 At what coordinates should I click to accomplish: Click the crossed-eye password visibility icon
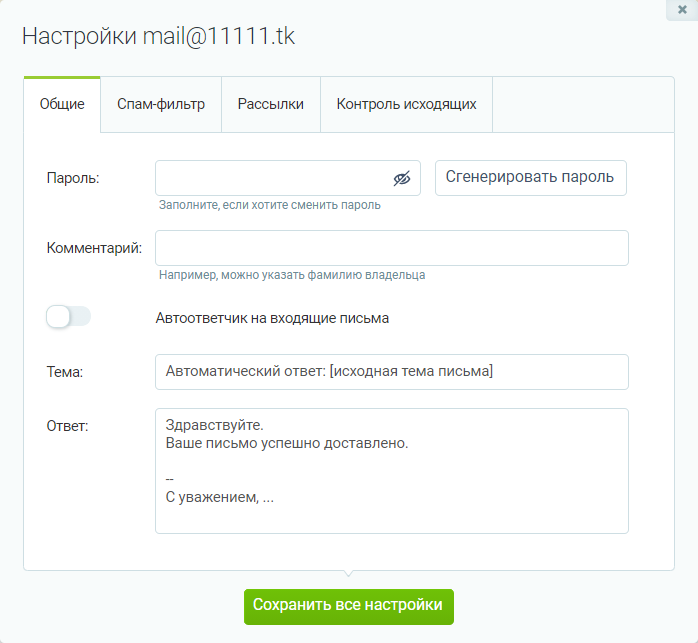click(x=402, y=179)
